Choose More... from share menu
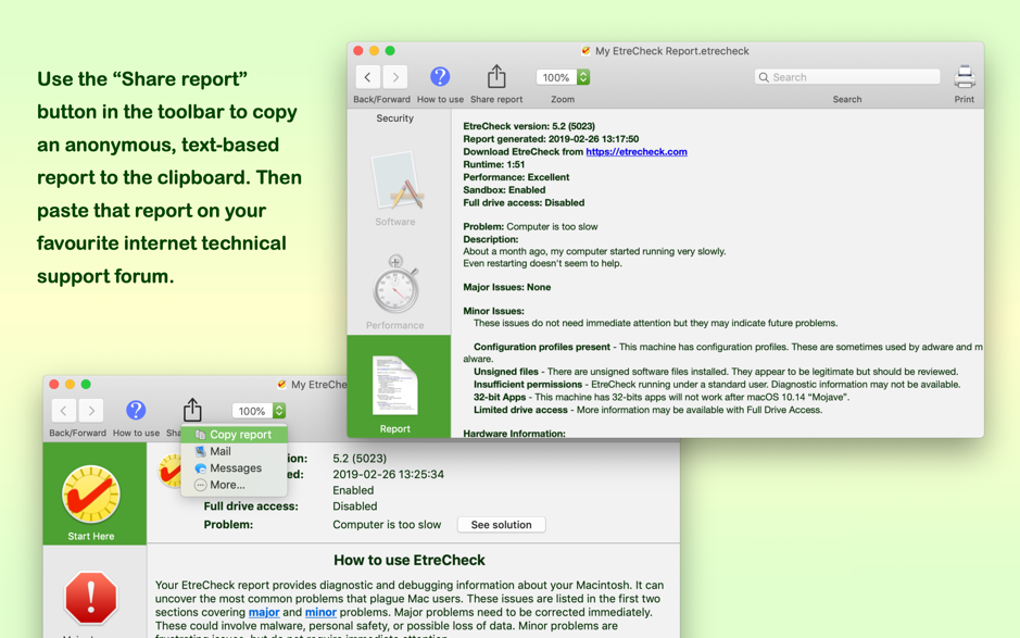 pyautogui.click(x=234, y=485)
